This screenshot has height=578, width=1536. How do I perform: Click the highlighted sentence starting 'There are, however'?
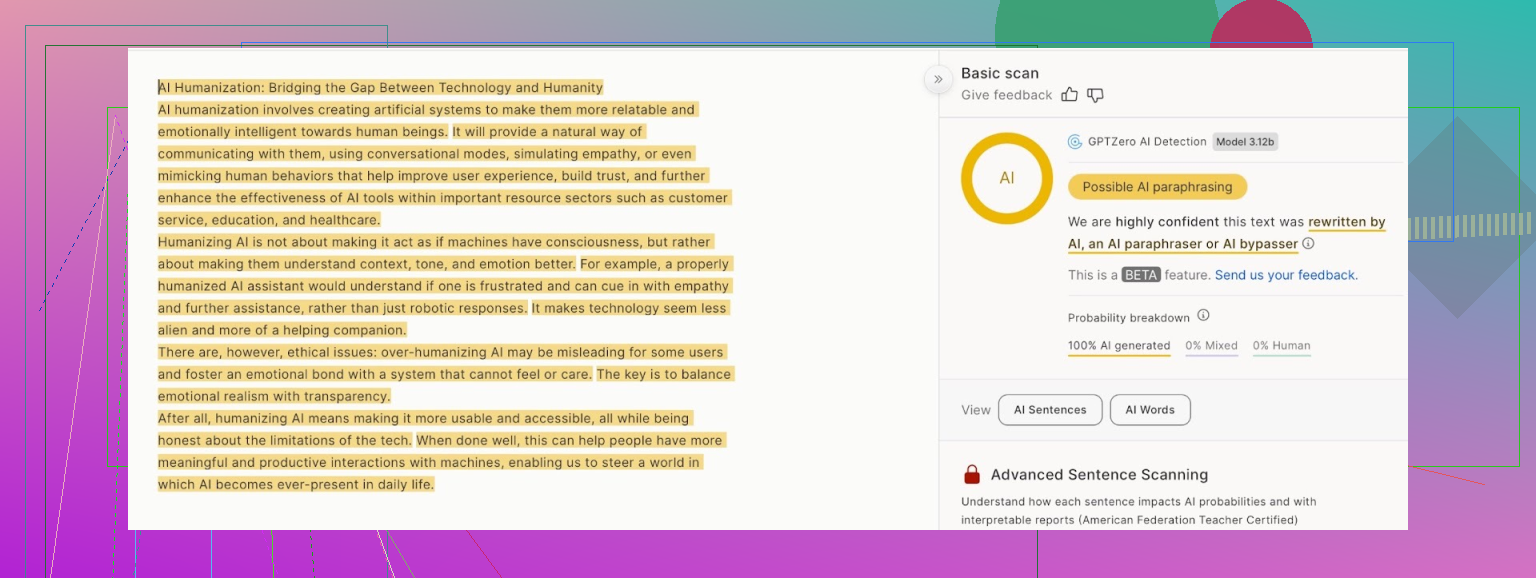pyautogui.click(x=440, y=352)
